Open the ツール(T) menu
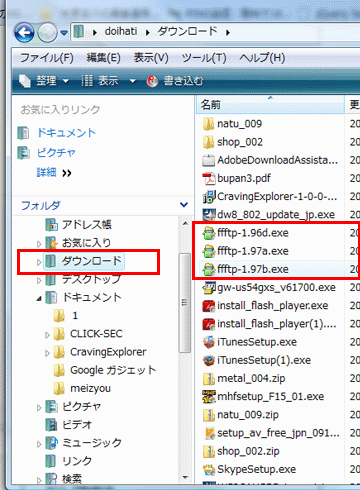Image resolution: width=360 pixels, height=490 pixels. pos(204,58)
